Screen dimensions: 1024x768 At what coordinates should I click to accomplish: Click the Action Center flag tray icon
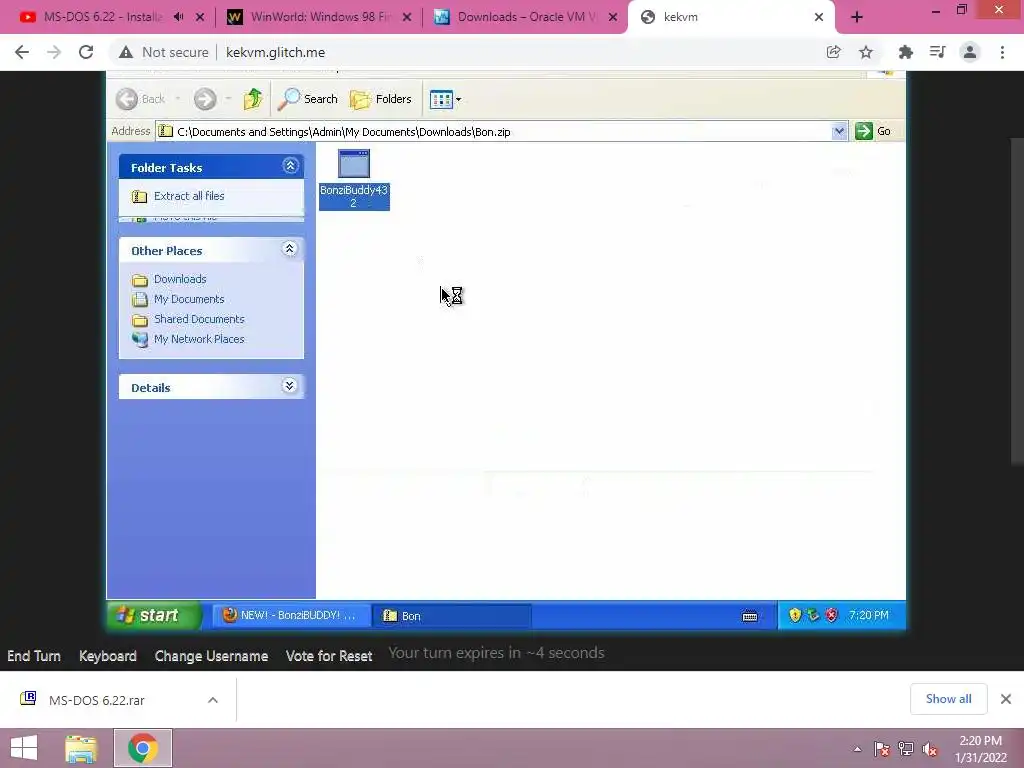[x=882, y=749]
